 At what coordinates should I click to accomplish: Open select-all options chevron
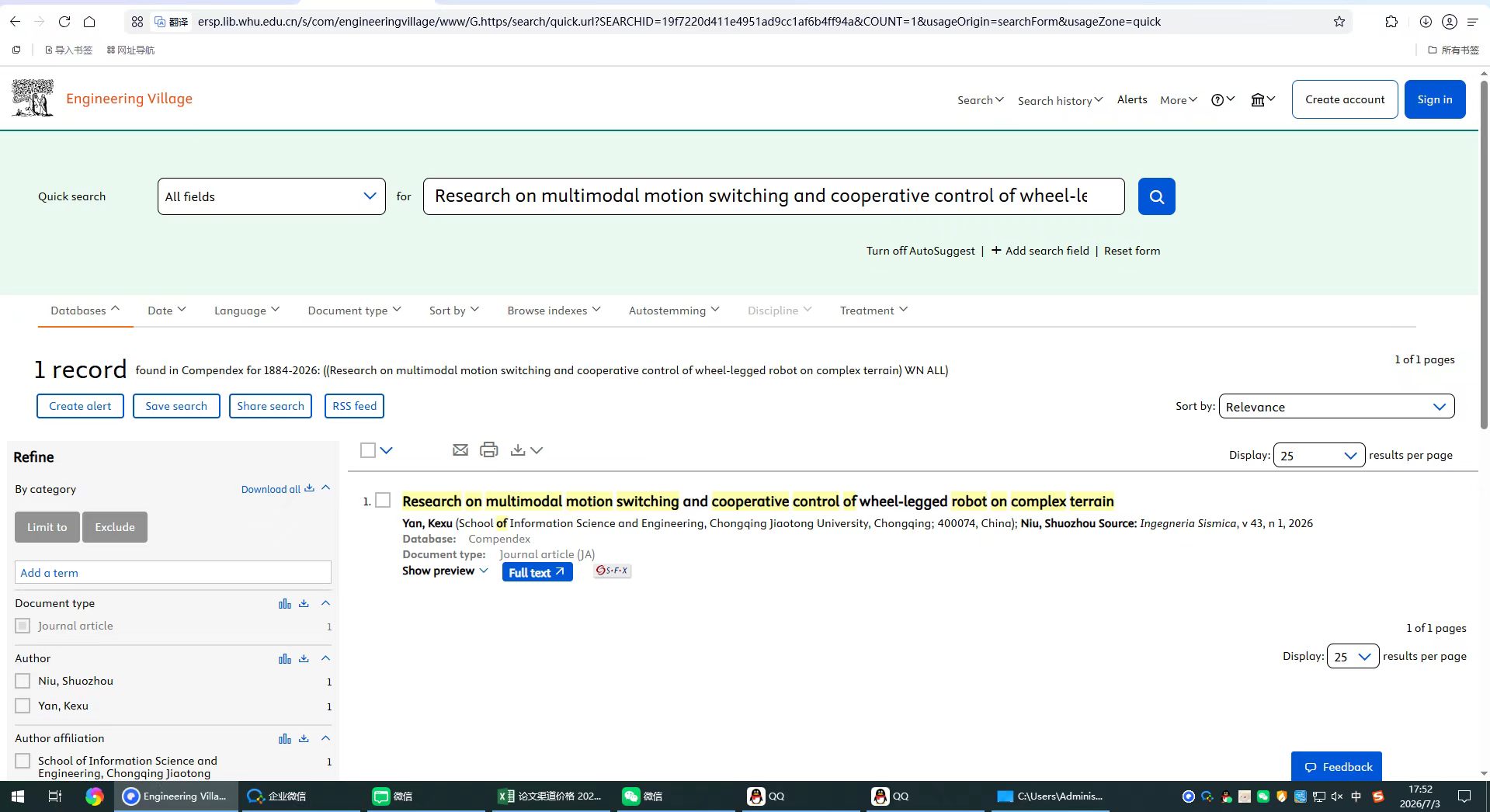coord(386,450)
